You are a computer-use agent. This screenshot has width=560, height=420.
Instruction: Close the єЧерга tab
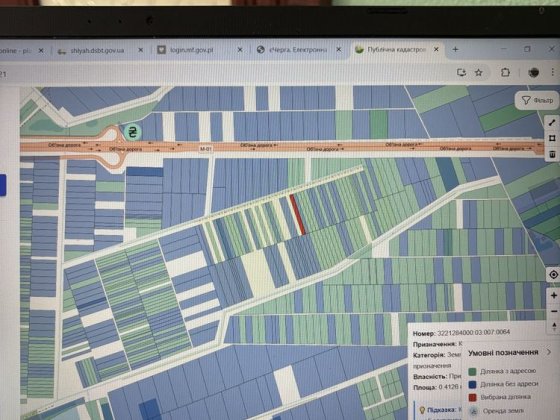point(339,50)
